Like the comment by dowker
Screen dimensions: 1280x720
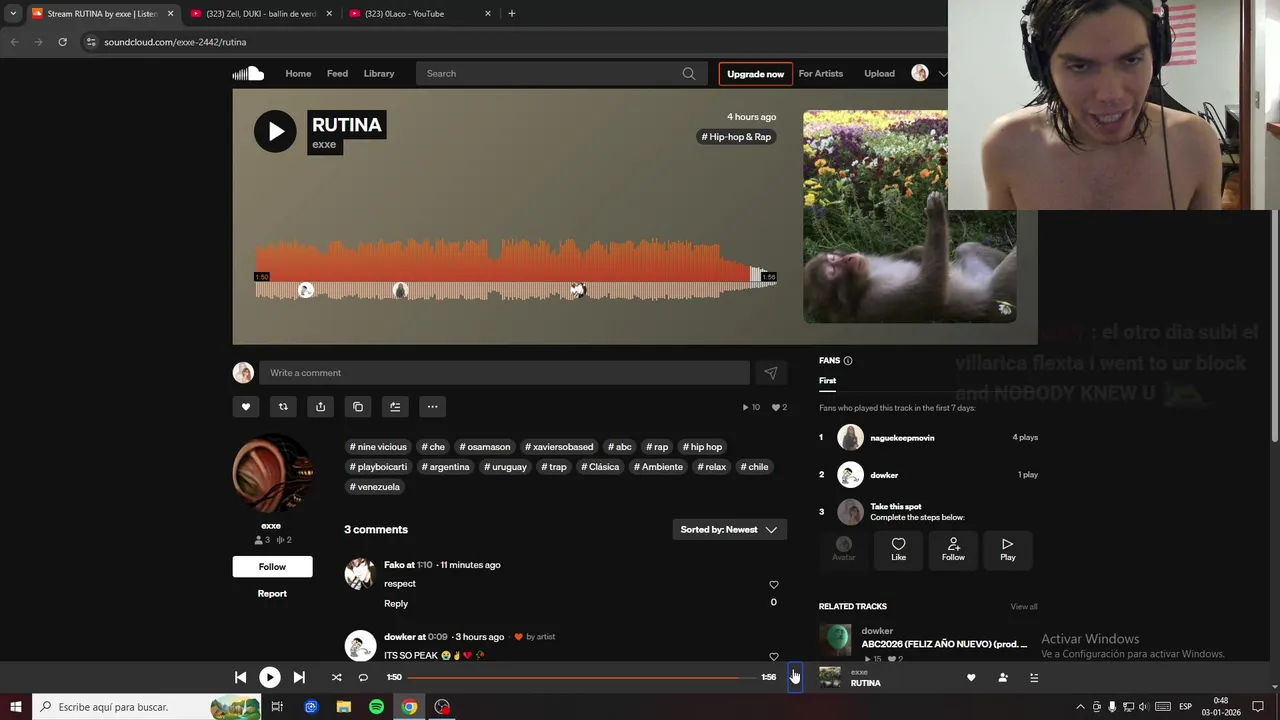point(773,656)
